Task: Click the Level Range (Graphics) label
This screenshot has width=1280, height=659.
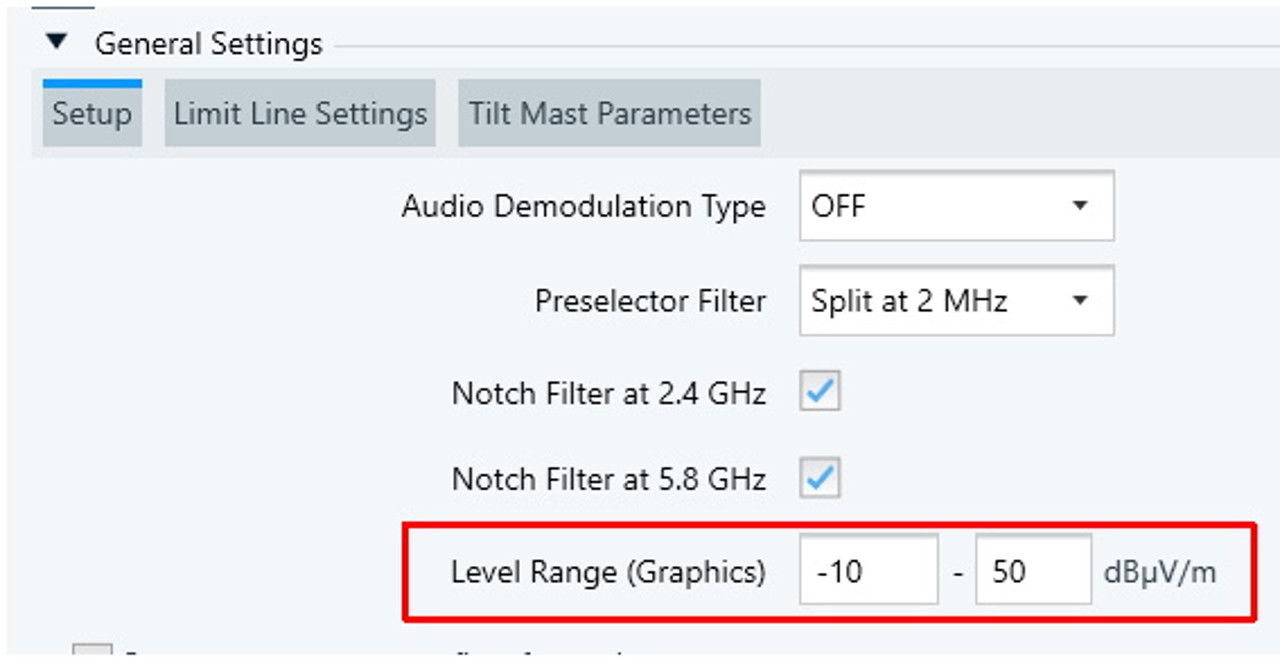Action: [x=608, y=572]
